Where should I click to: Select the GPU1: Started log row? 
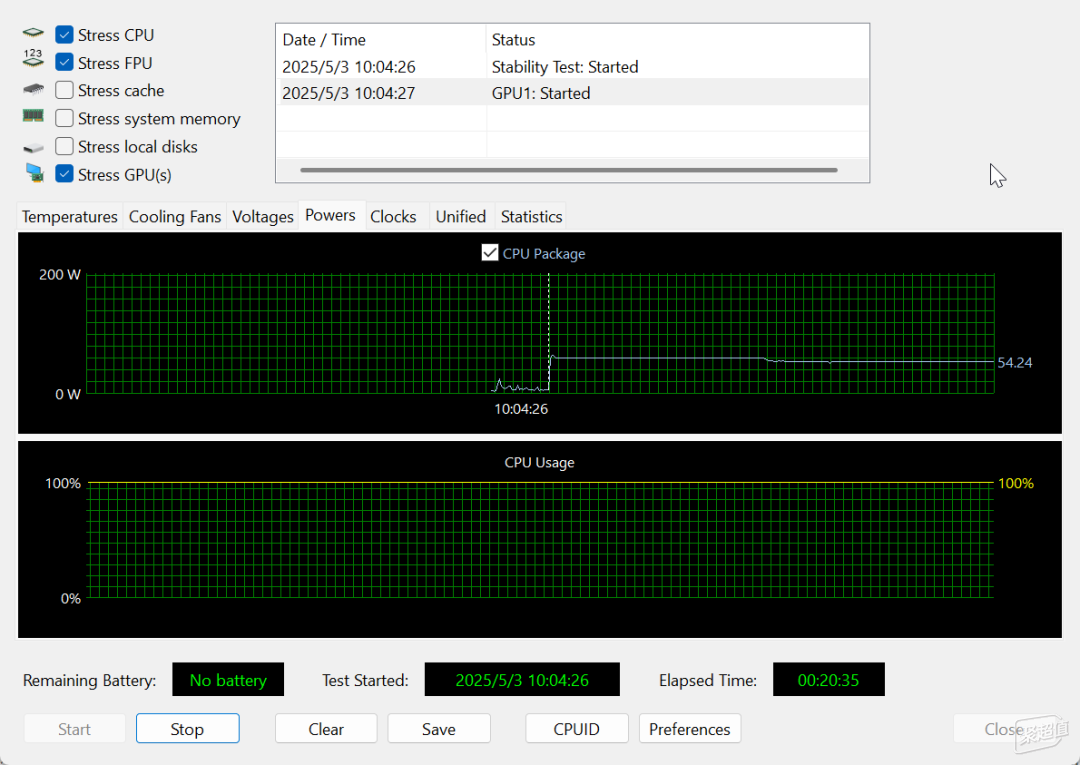coord(572,93)
